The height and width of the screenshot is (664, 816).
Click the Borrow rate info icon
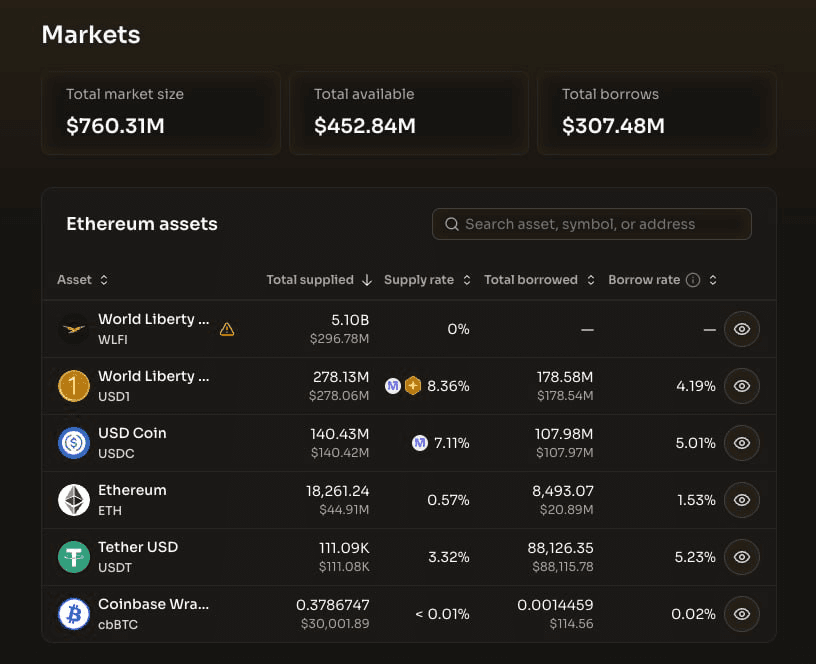(x=693, y=280)
